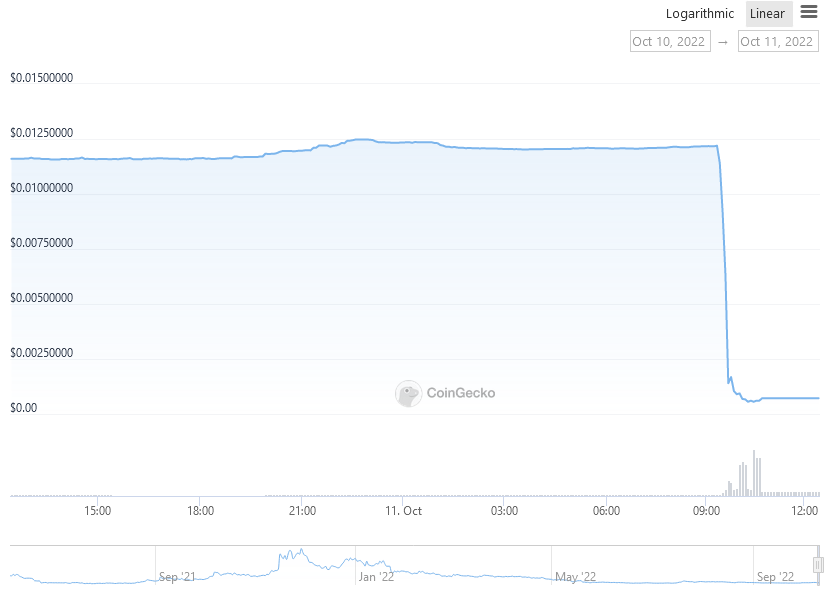Click the Jan '22 navigator label
828x598 pixels.
377,577
